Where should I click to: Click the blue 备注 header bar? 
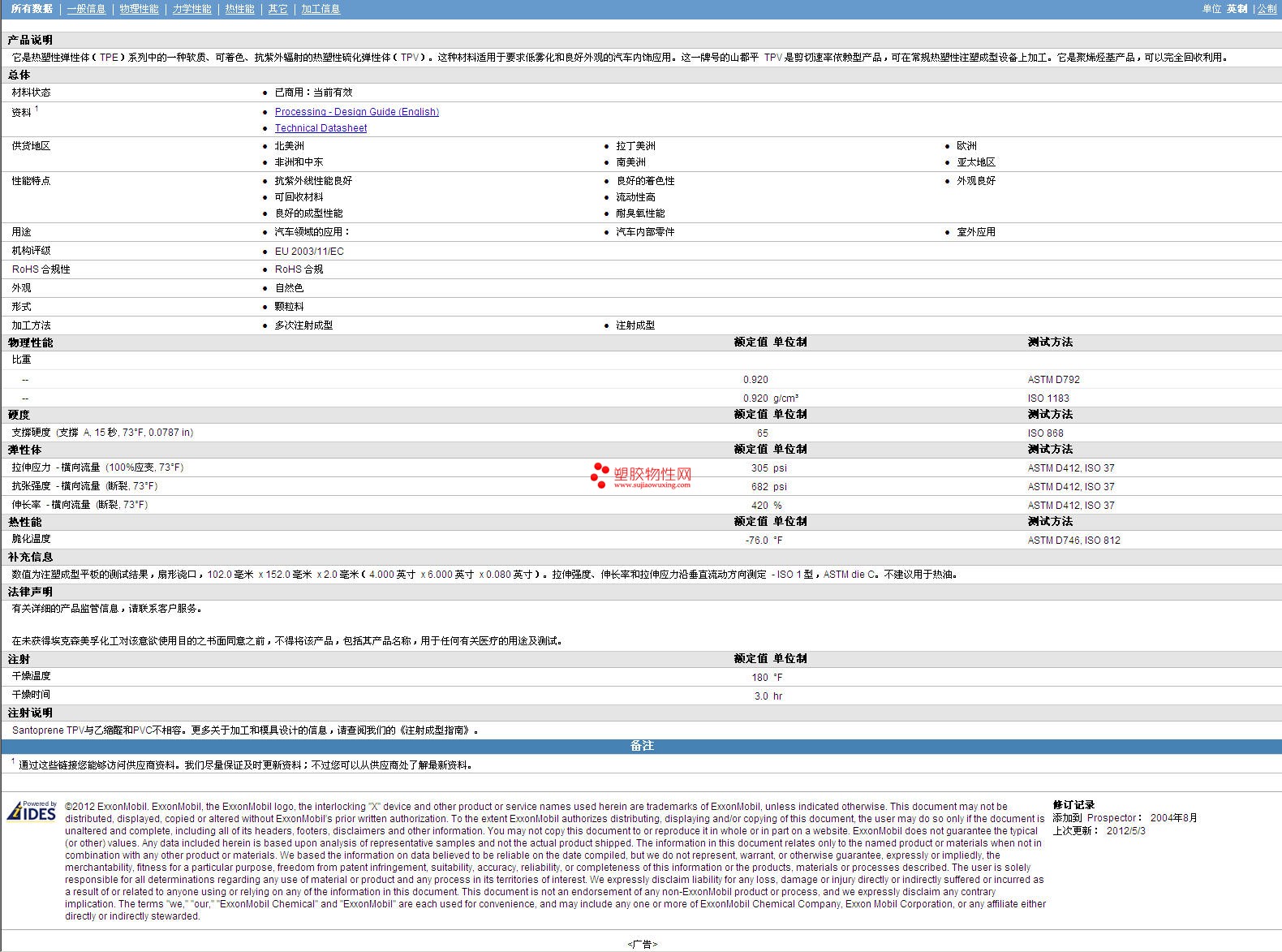click(641, 746)
